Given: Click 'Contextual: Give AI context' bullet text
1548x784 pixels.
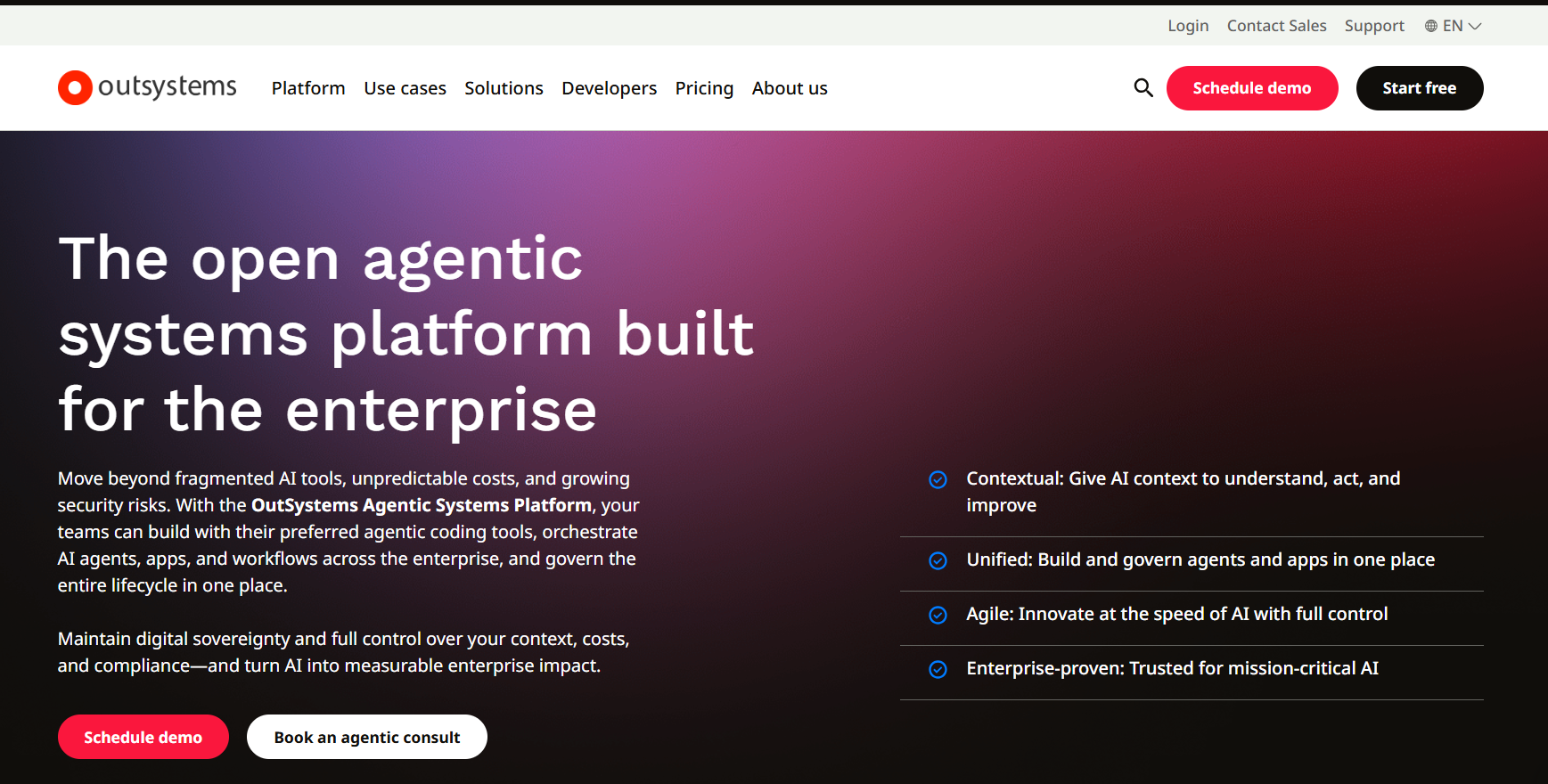Looking at the screenshot, I should (1183, 492).
